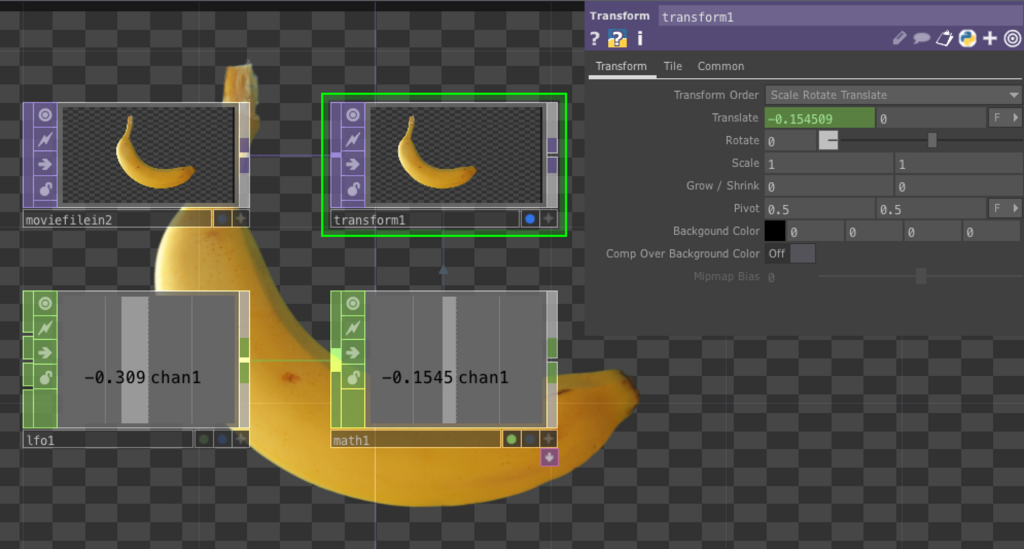Switch to the Common tab
This screenshot has height=549, width=1024.
point(720,67)
